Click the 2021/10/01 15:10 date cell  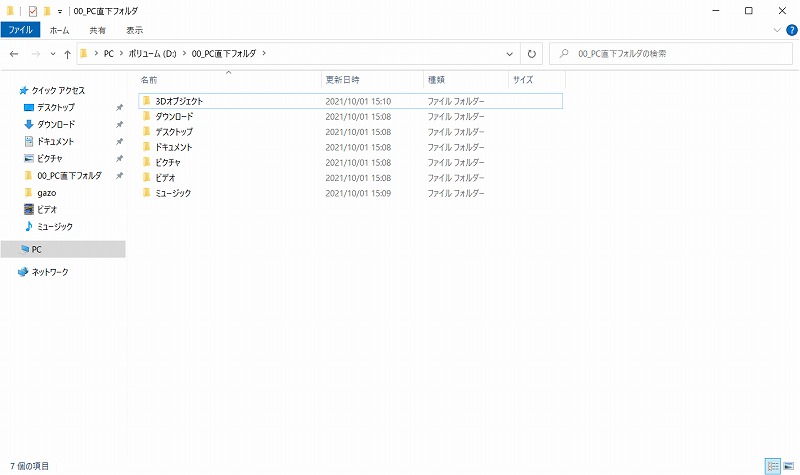[358, 102]
